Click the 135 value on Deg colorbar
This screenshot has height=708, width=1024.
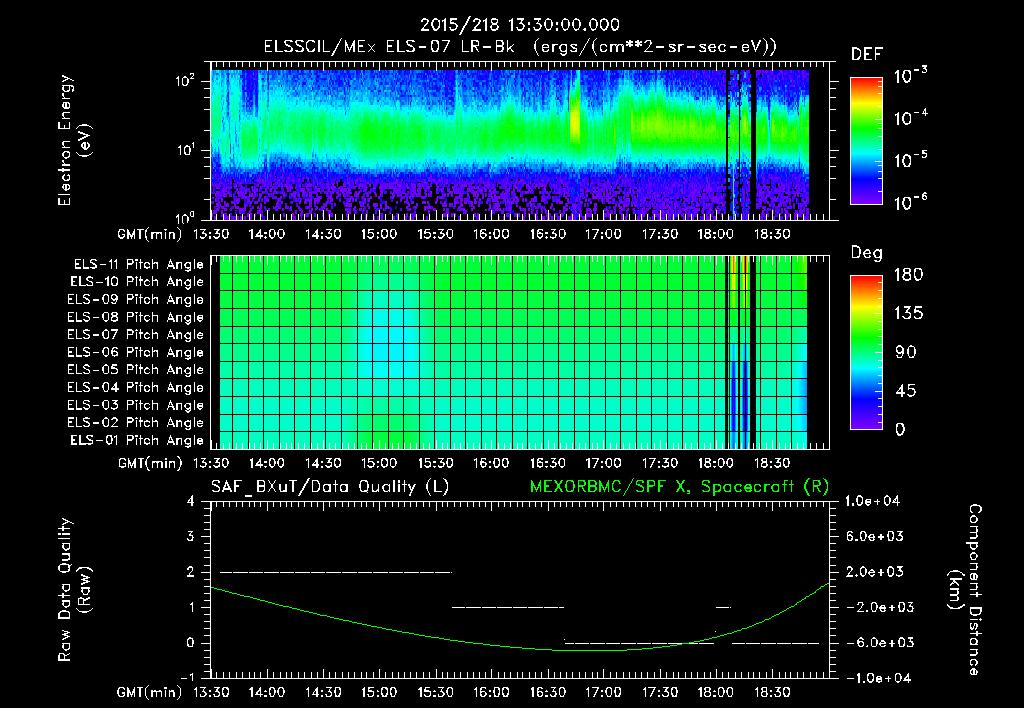[x=908, y=314]
